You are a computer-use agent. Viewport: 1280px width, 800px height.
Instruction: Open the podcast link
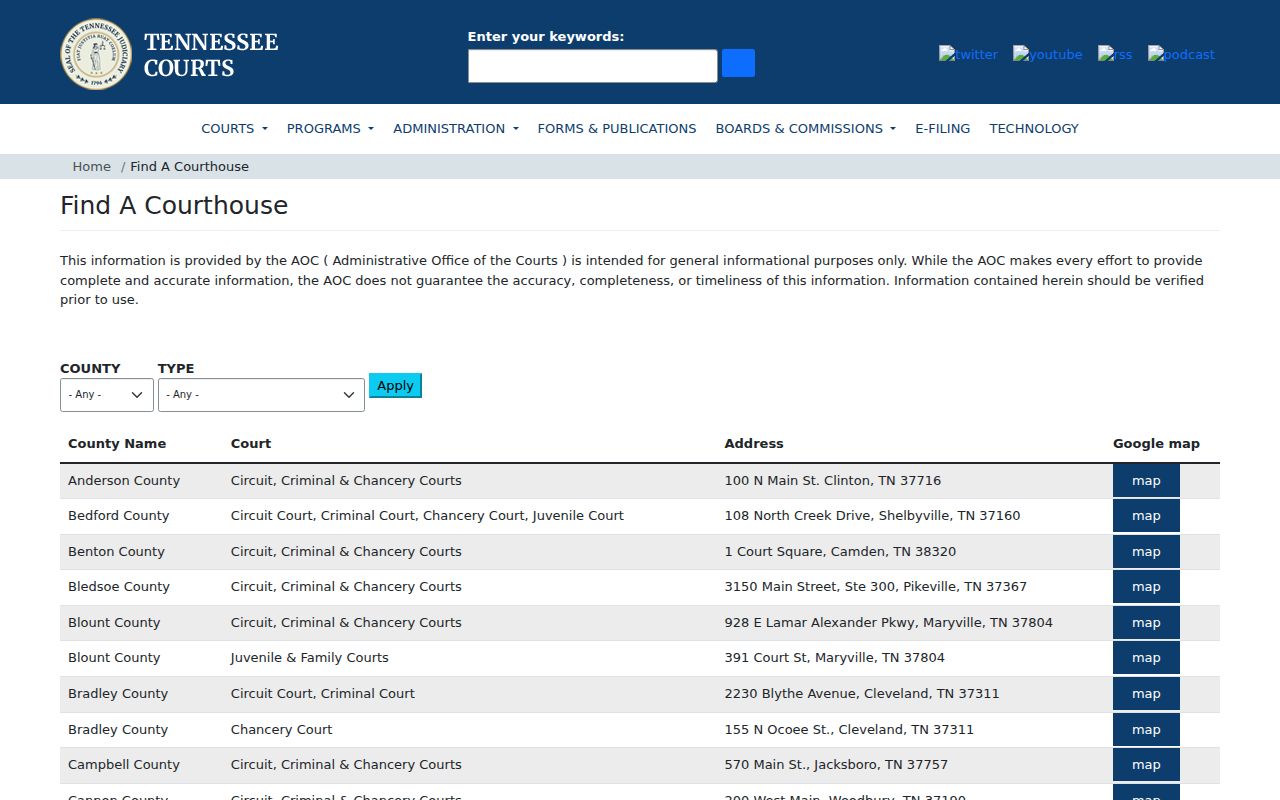click(x=1181, y=54)
